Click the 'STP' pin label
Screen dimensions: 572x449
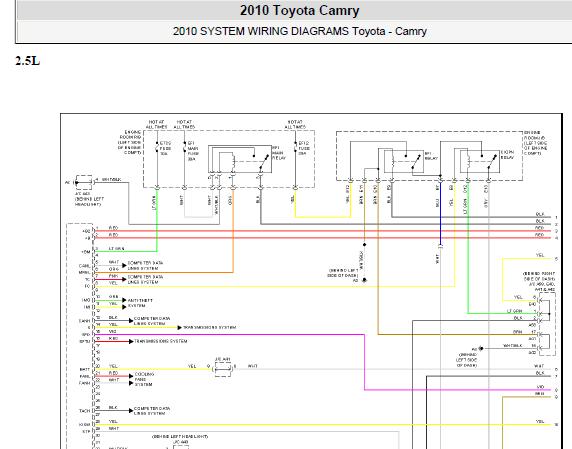point(86,431)
